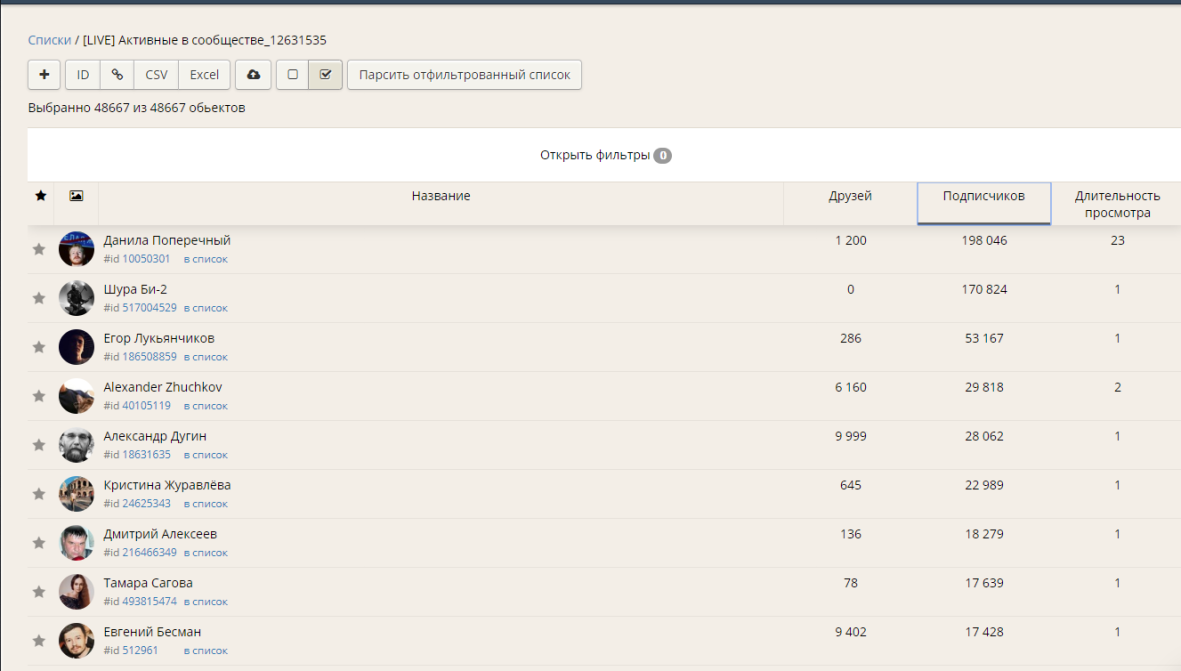
Task: Go to Списки breadcrumb link
Action: coord(49,40)
